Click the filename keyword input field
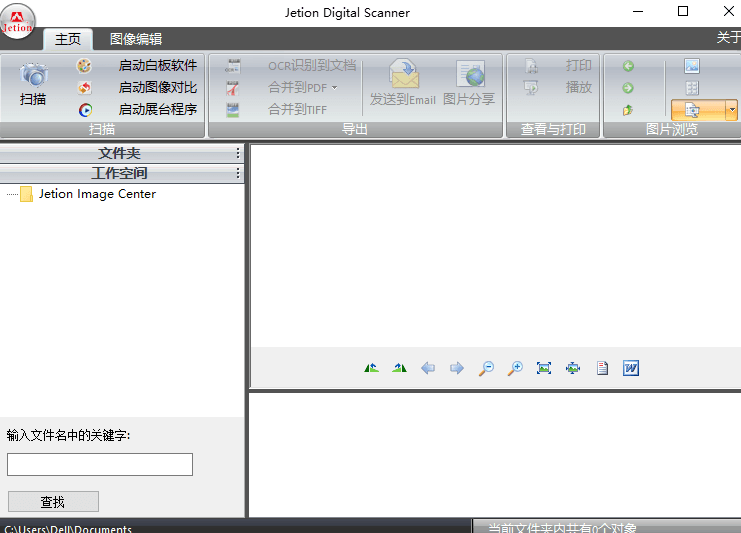The image size is (741, 533). pos(100,464)
